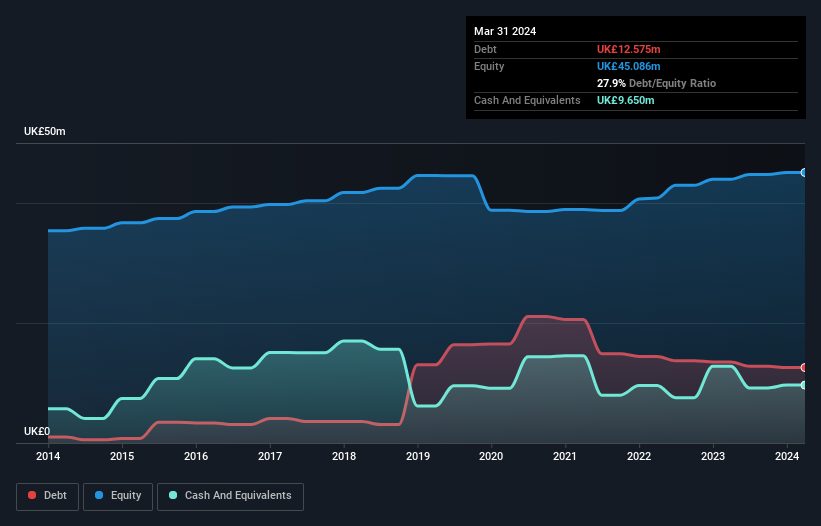Click the Debt label in tooltip
The image size is (821, 526).
(485, 49)
